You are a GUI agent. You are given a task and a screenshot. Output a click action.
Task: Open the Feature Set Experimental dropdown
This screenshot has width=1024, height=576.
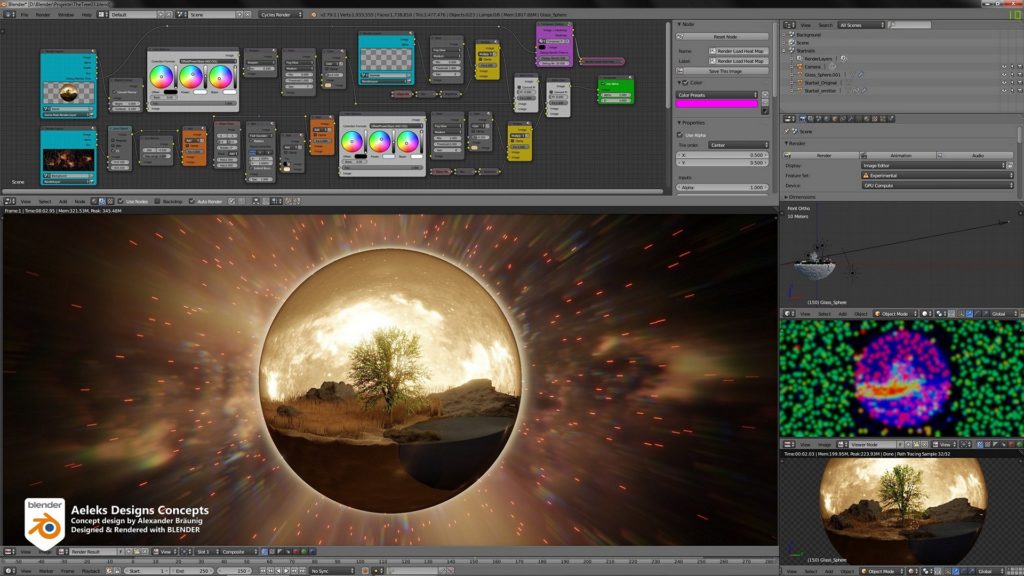tap(937, 176)
